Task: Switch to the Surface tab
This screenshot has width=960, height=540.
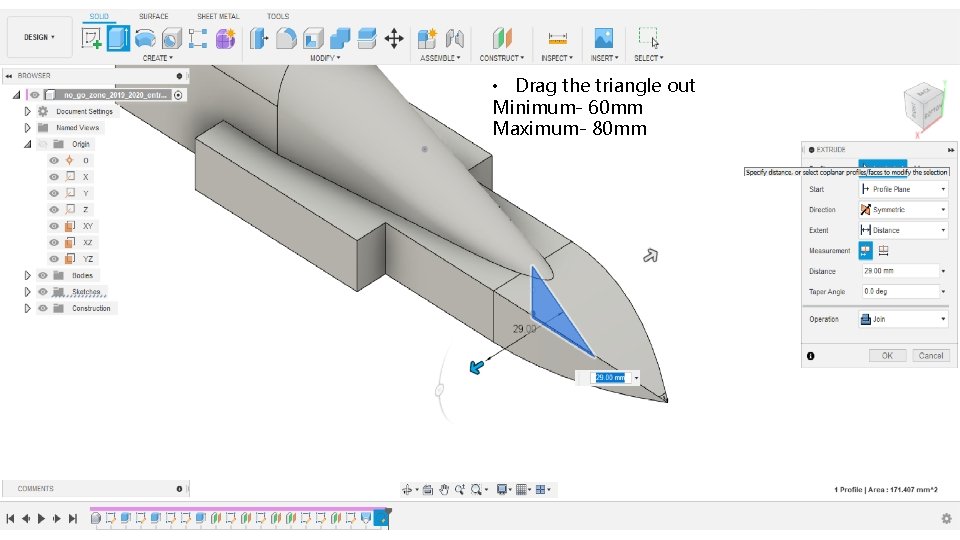Action: 153,16
